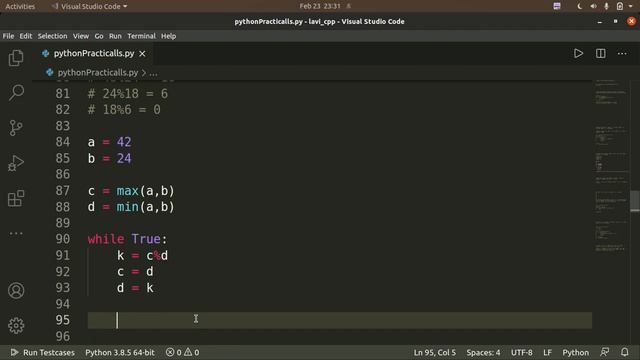Click the minimap scrollbar slider
This screenshot has width=640, height=360.
(x=635, y=201)
